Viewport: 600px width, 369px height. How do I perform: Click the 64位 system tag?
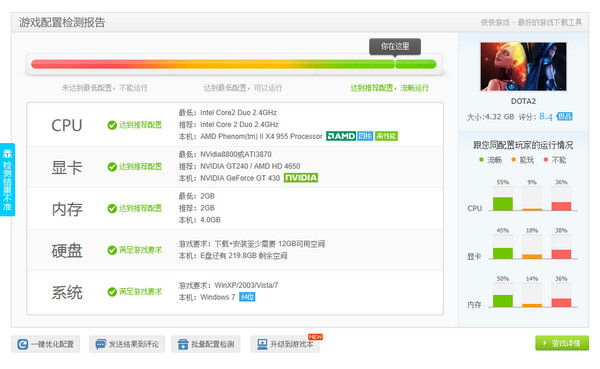pos(247,297)
